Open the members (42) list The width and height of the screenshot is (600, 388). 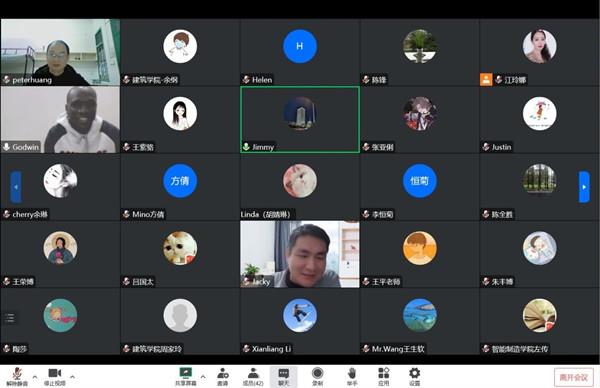pos(253,376)
